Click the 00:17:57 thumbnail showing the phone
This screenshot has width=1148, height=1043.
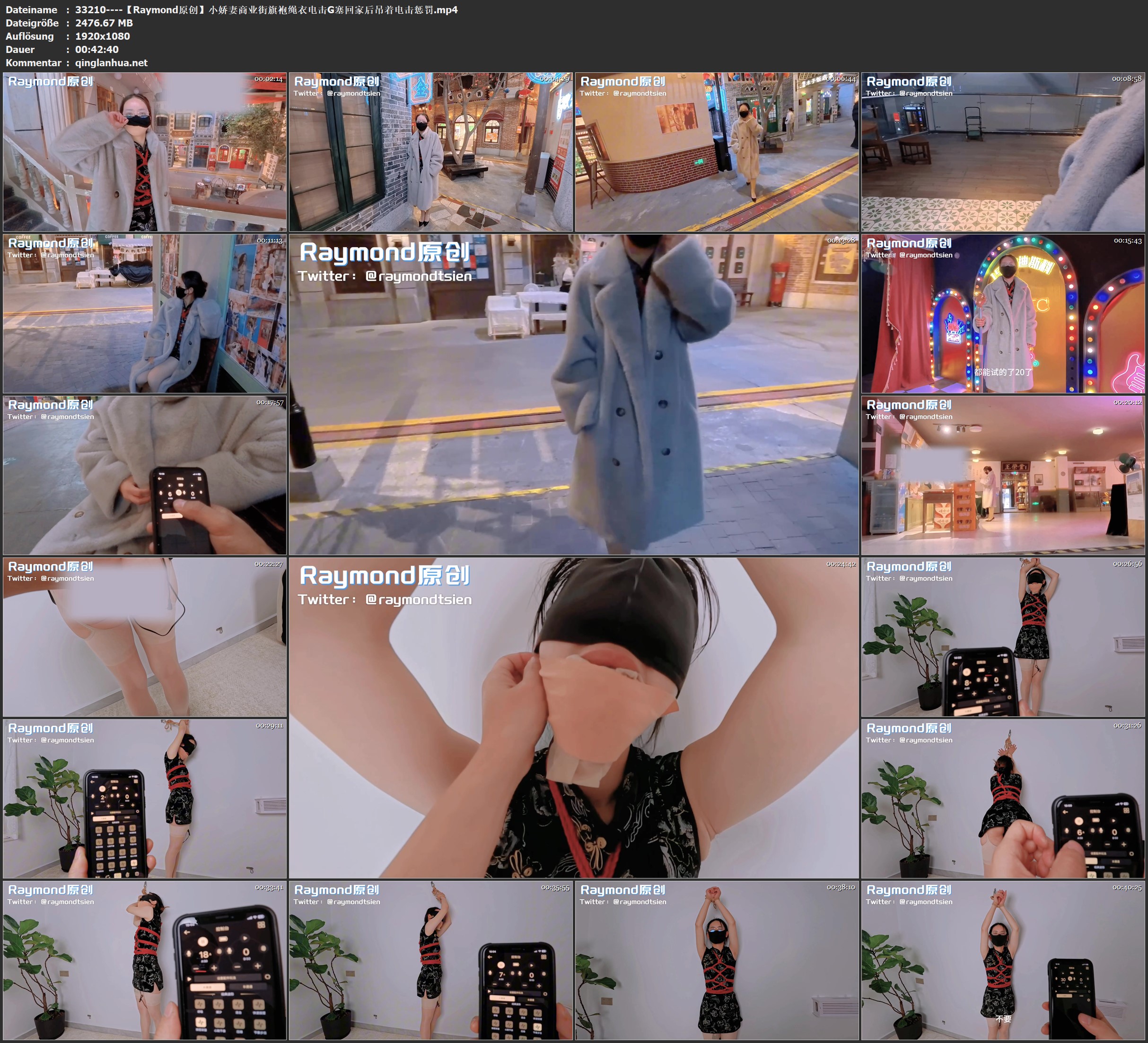coord(145,475)
